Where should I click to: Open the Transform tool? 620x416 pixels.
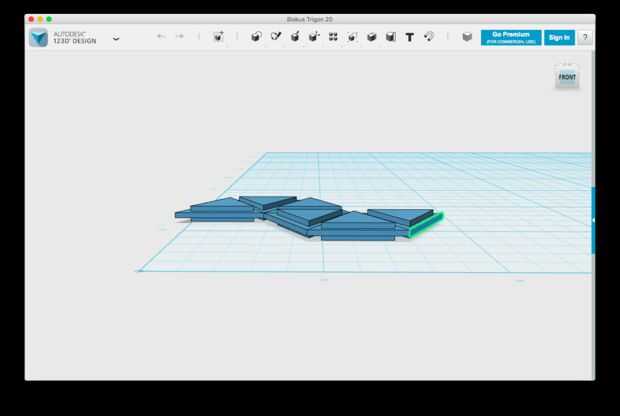coord(218,37)
